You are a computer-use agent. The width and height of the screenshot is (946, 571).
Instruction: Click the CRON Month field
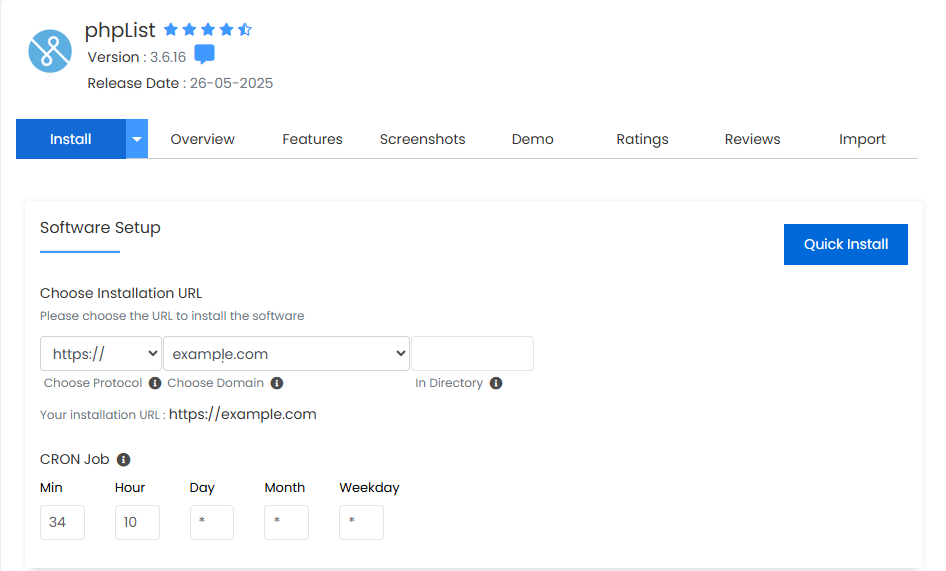click(287, 522)
